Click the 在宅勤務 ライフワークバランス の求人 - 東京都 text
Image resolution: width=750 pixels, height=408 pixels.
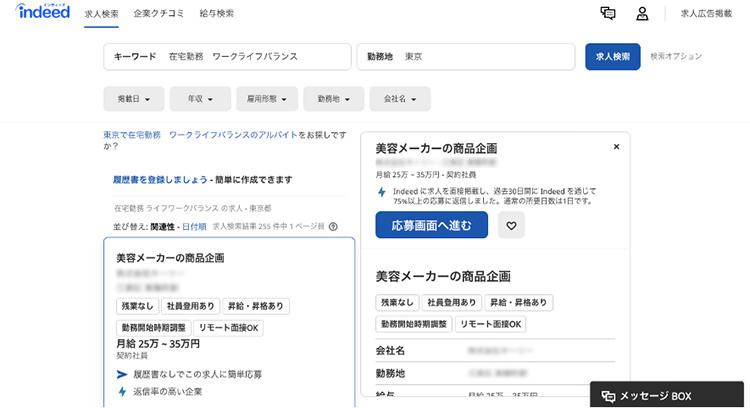[x=193, y=209]
